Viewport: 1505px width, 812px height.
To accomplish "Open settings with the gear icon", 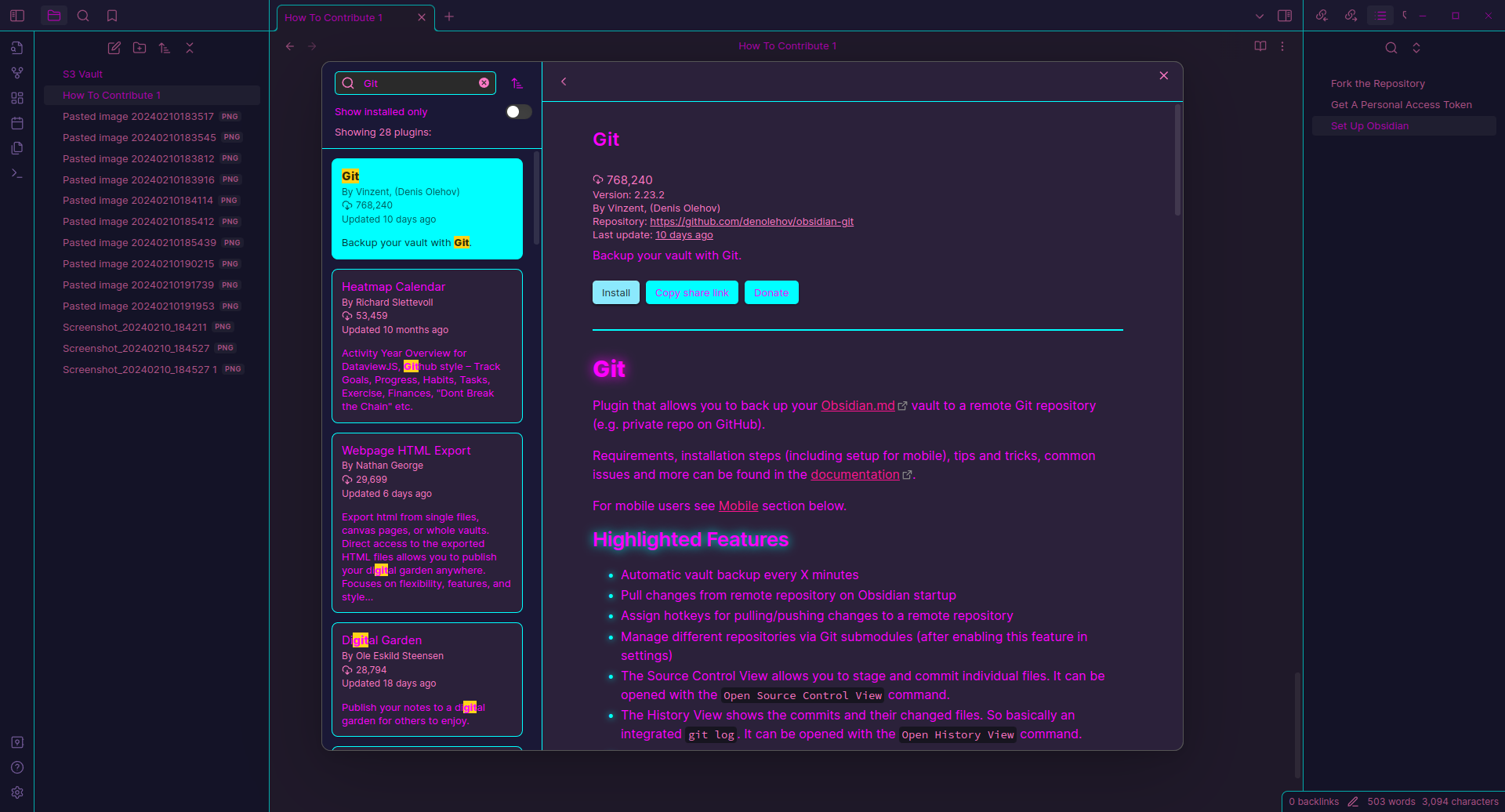I will point(17,792).
